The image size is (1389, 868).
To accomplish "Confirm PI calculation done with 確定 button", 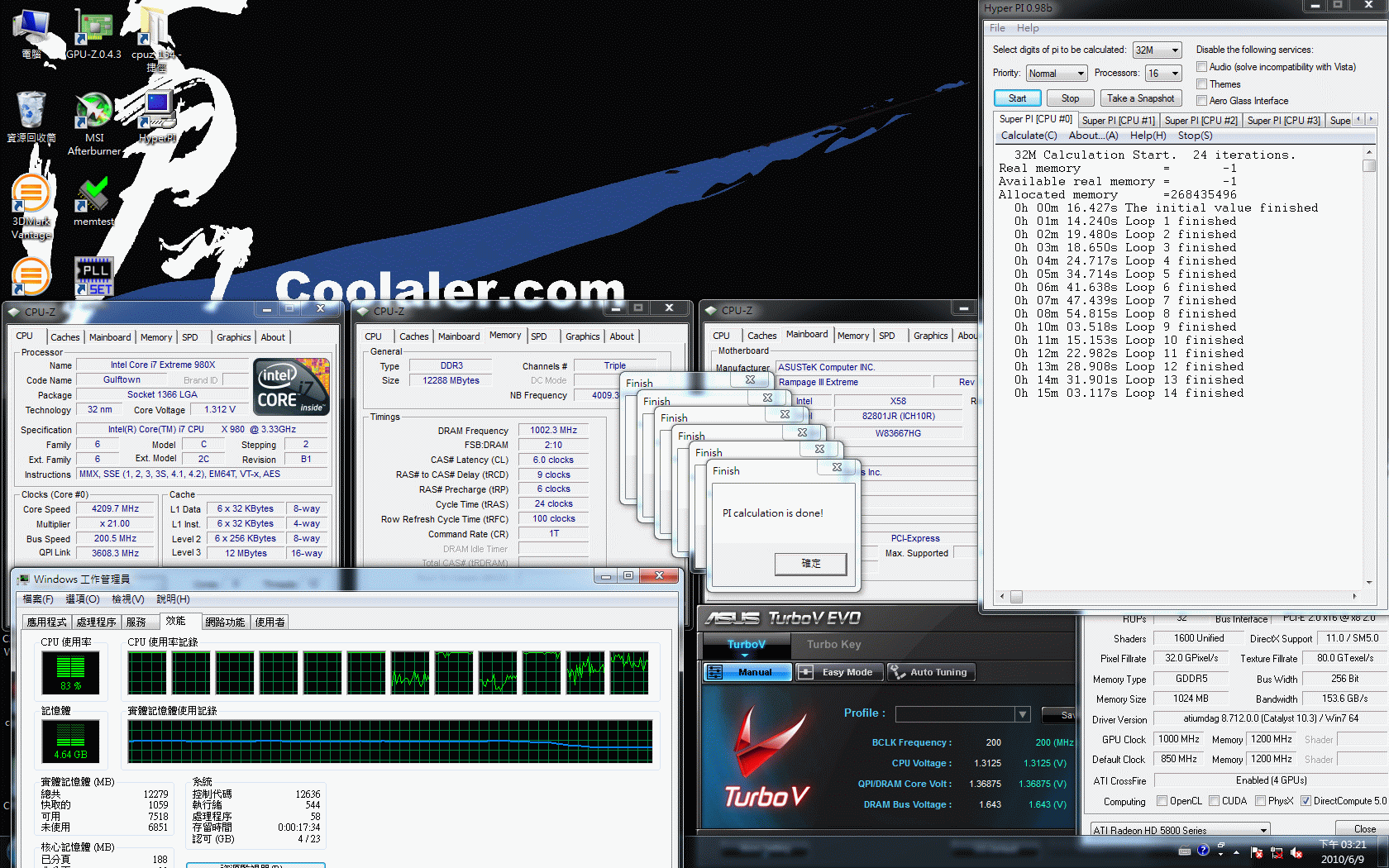I will click(810, 564).
